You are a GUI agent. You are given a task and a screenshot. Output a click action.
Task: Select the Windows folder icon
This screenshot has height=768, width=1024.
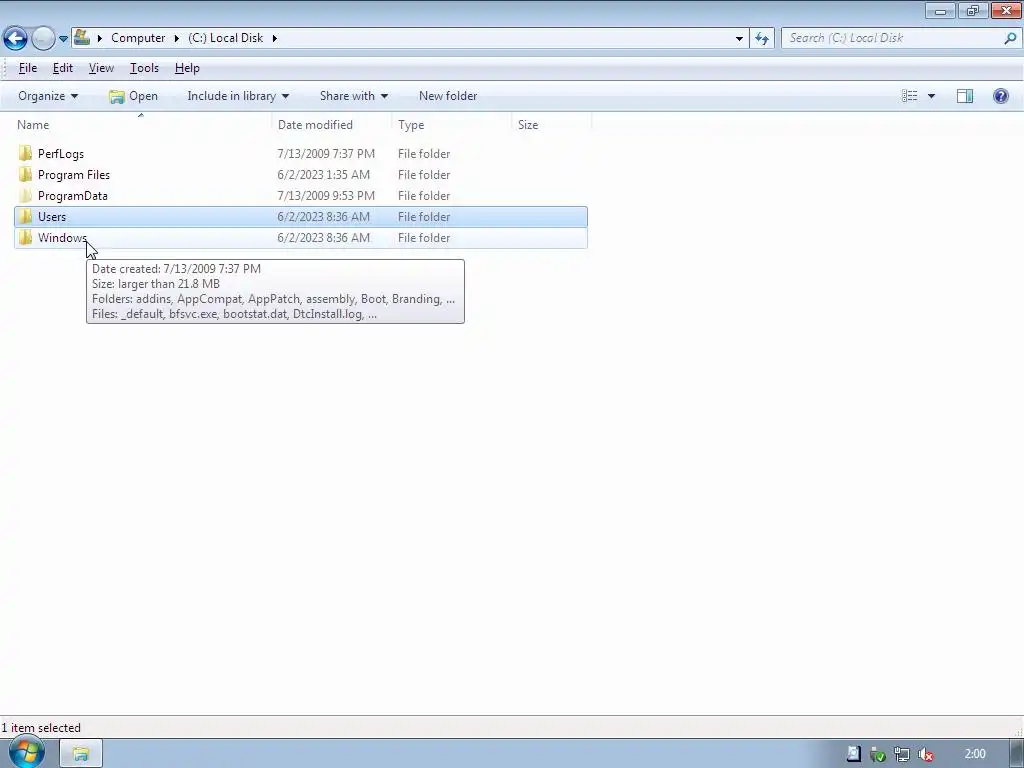click(x=25, y=237)
